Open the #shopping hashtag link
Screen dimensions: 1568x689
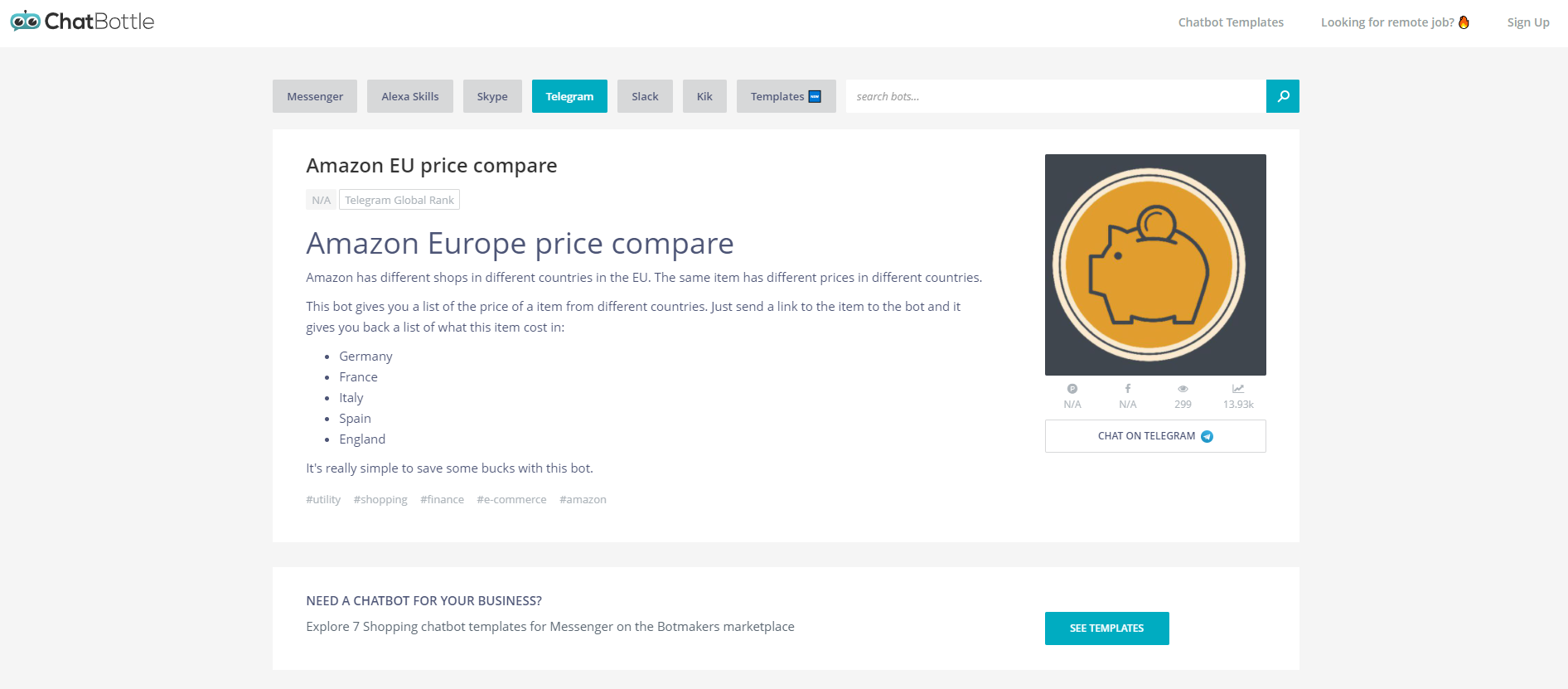coord(380,499)
